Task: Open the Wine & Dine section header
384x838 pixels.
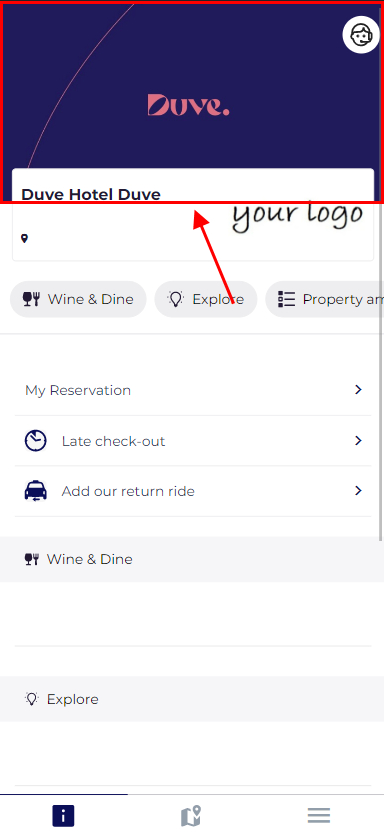Action: [192, 559]
